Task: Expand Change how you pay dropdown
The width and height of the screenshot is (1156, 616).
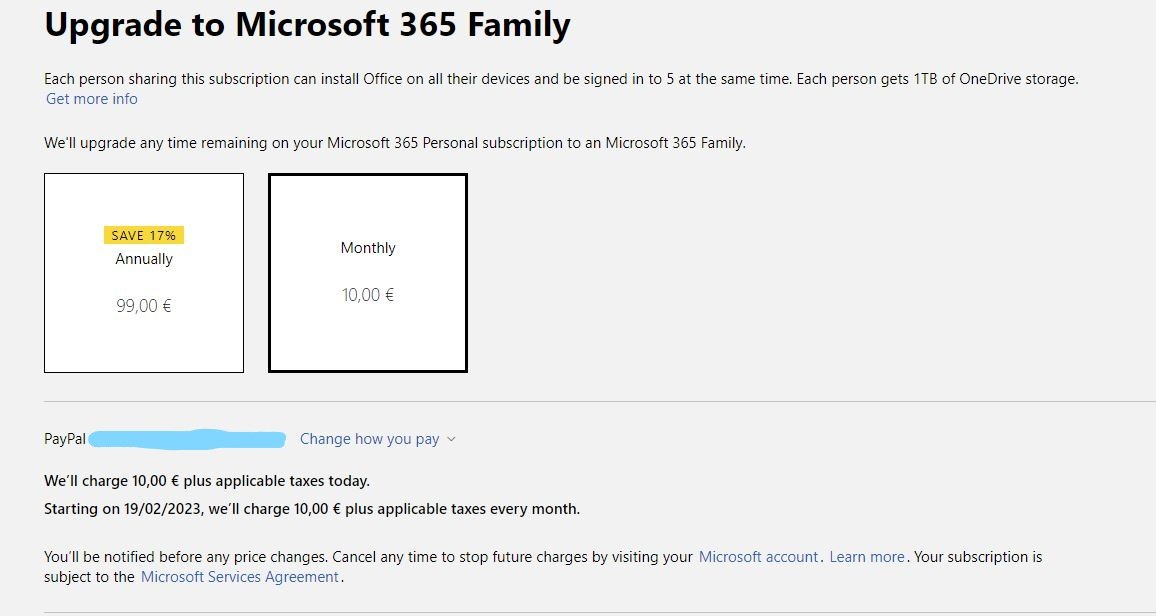Action: click(x=377, y=439)
